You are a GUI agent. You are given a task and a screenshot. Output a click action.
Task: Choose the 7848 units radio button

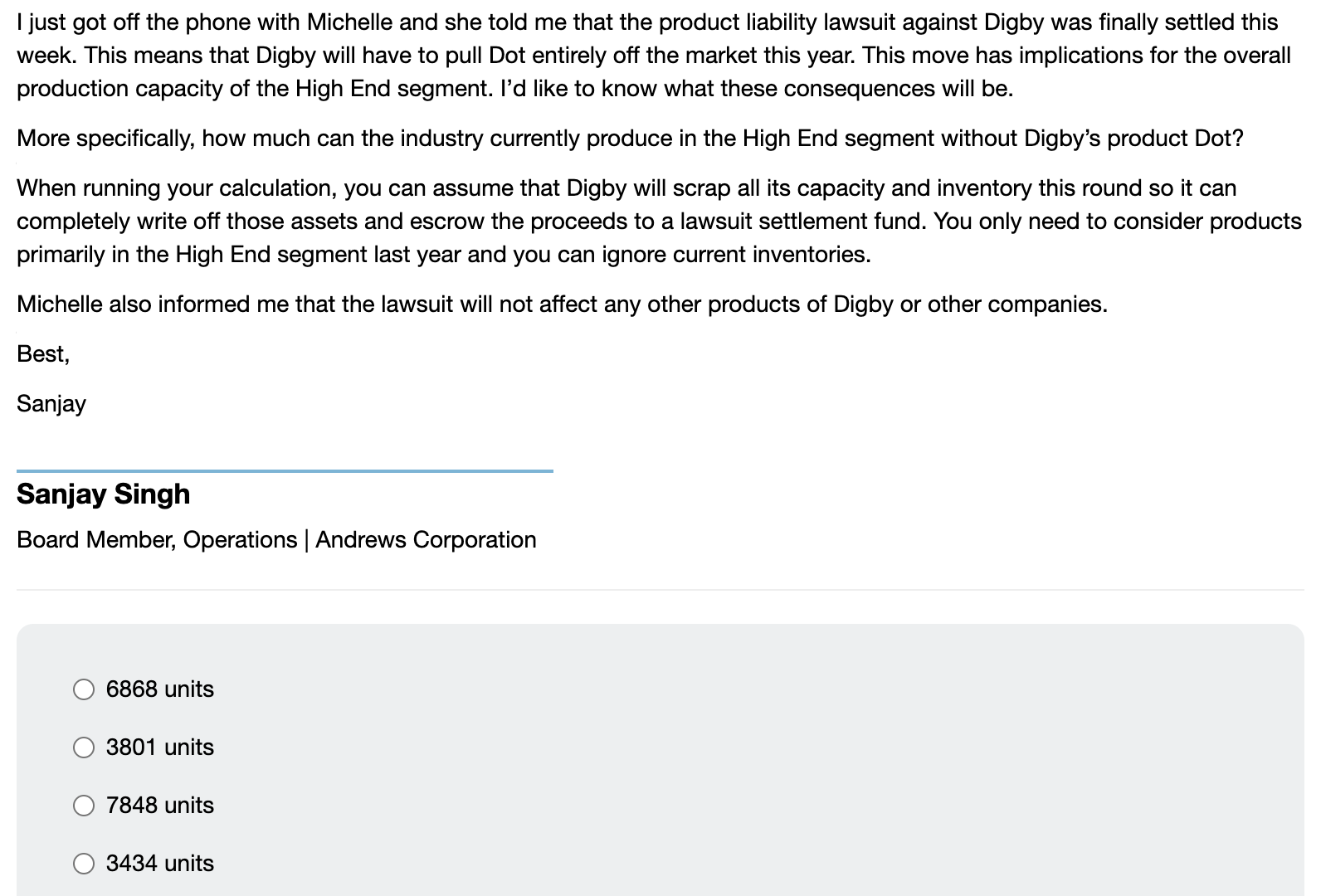[84, 805]
